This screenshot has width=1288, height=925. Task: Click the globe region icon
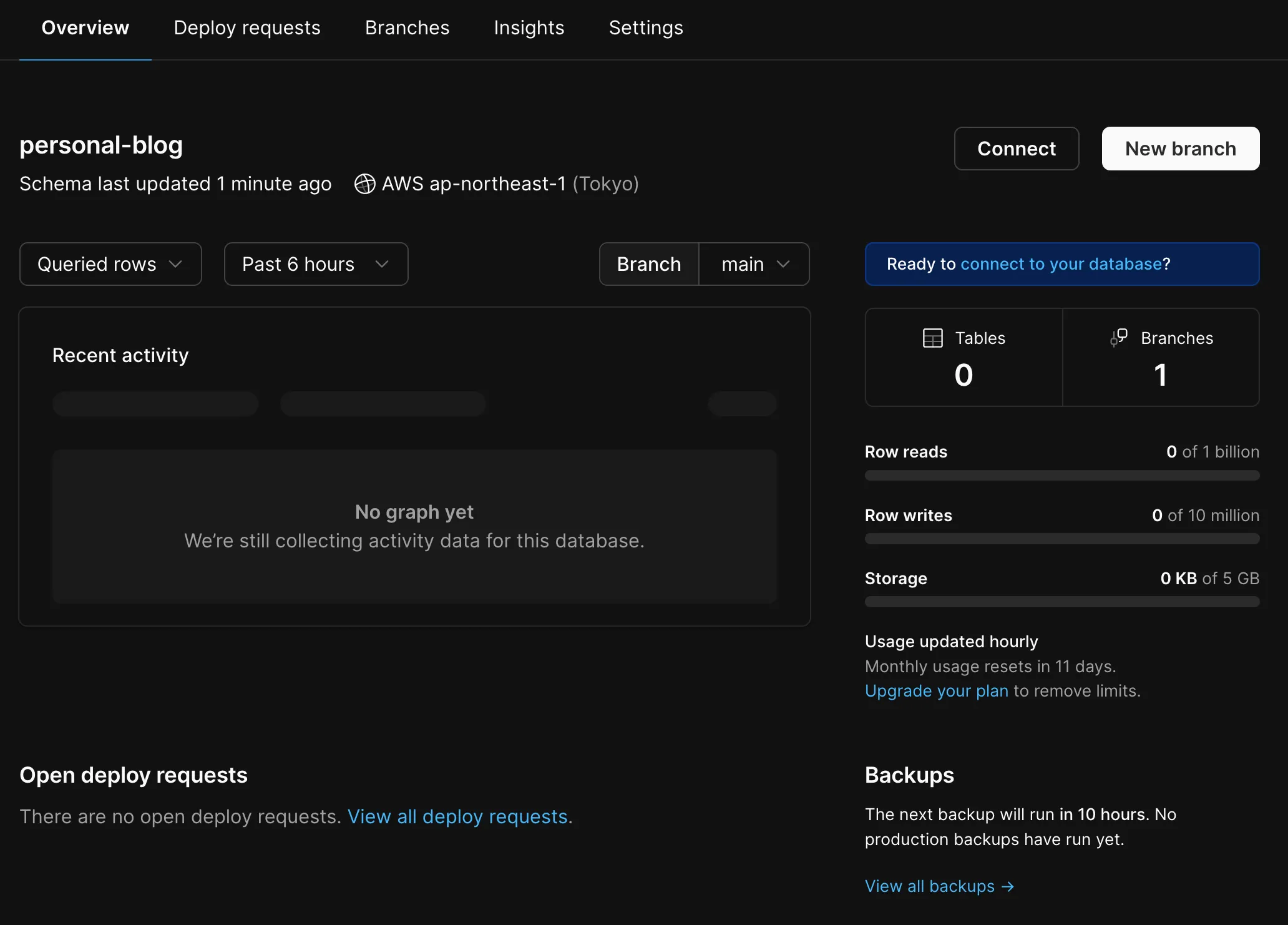tap(365, 184)
